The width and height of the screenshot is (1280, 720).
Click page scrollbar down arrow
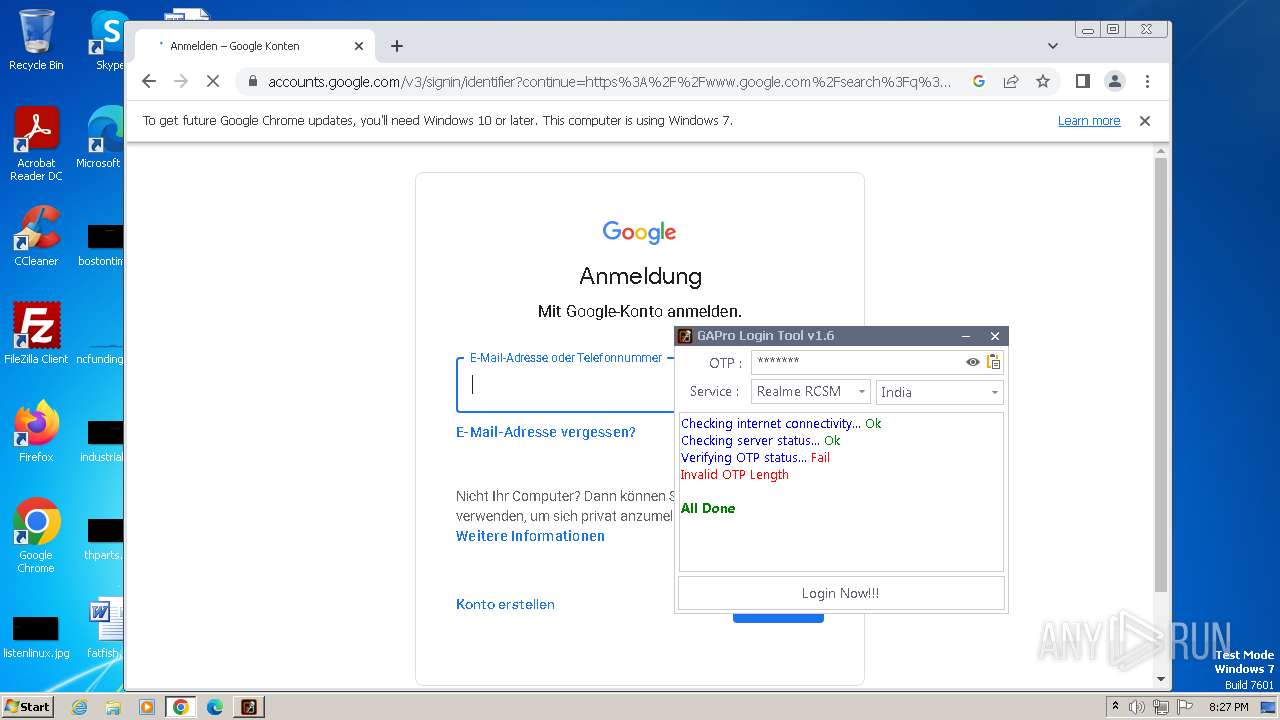tap(1161, 679)
